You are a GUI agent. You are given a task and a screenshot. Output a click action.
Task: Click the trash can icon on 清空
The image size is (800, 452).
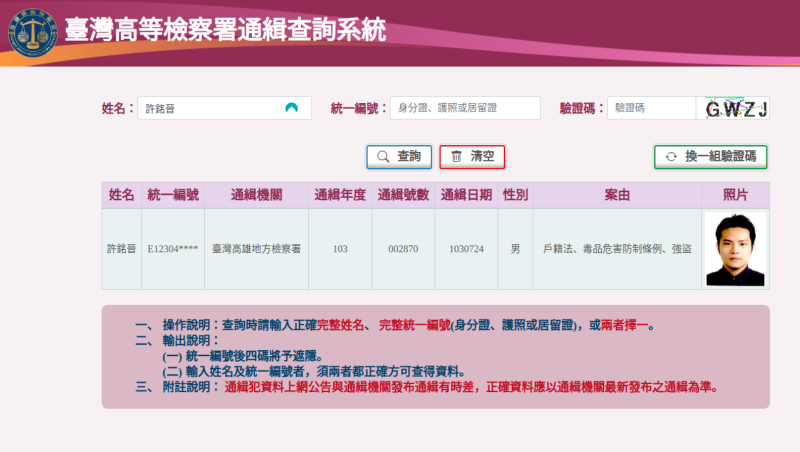point(456,157)
